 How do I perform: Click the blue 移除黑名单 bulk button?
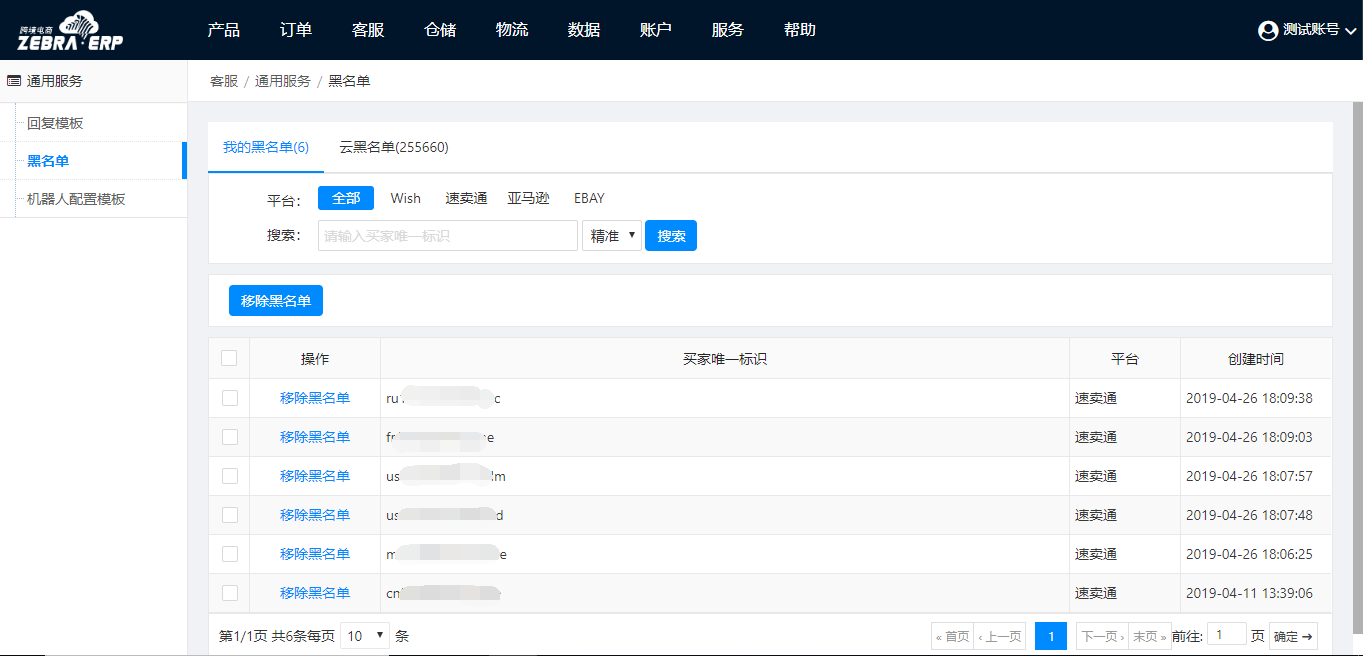tap(276, 301)
